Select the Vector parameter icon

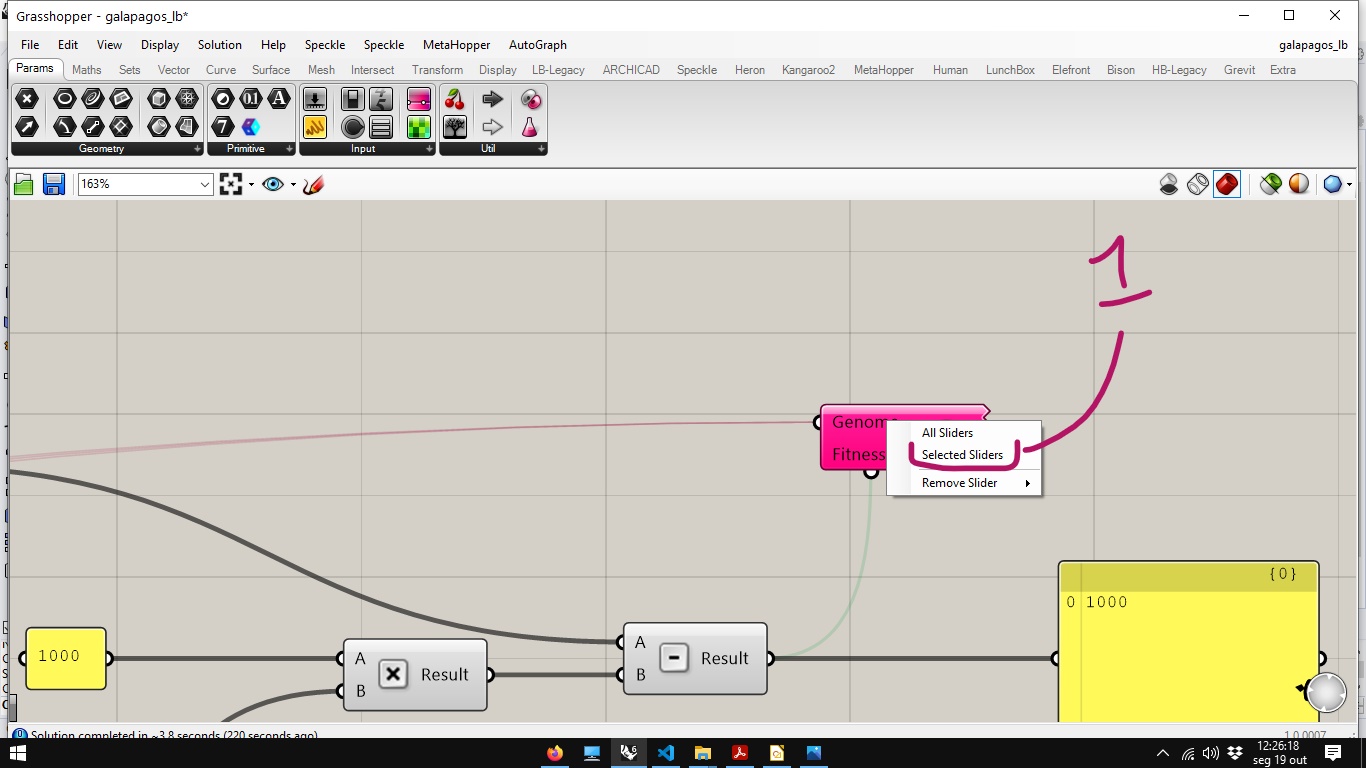pos(27,127)
